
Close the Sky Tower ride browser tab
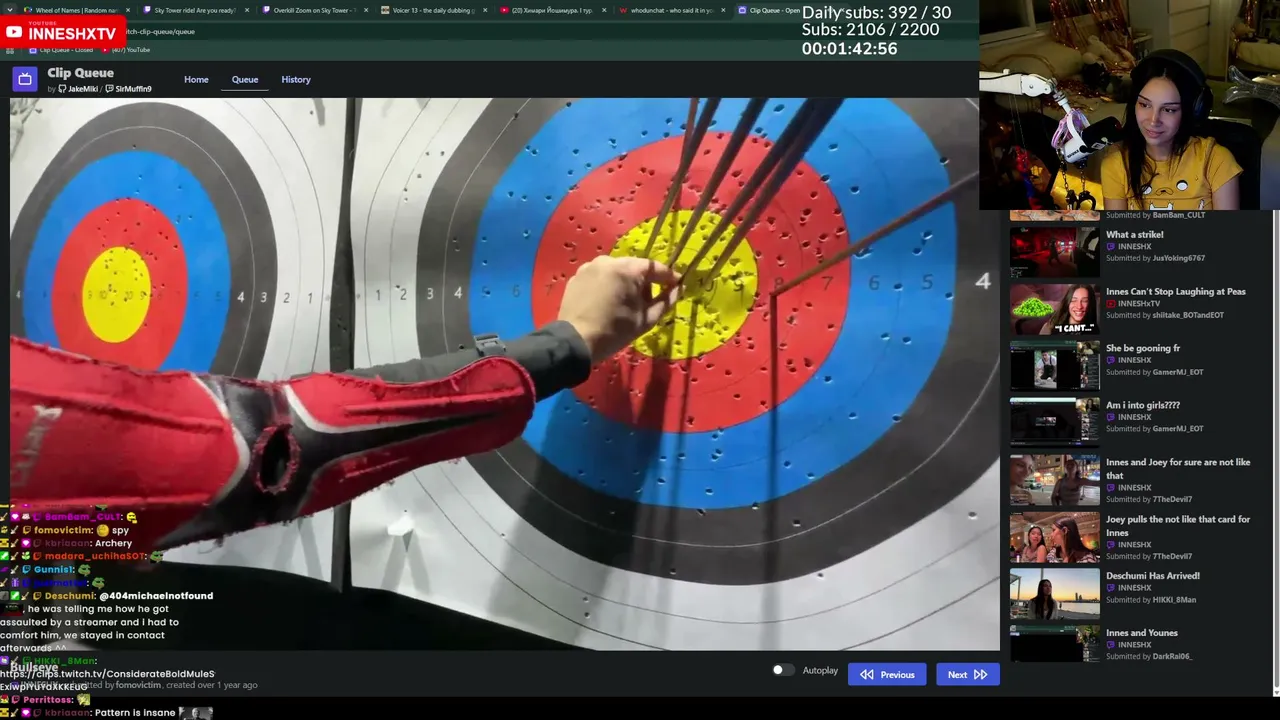tap(247, 10)
